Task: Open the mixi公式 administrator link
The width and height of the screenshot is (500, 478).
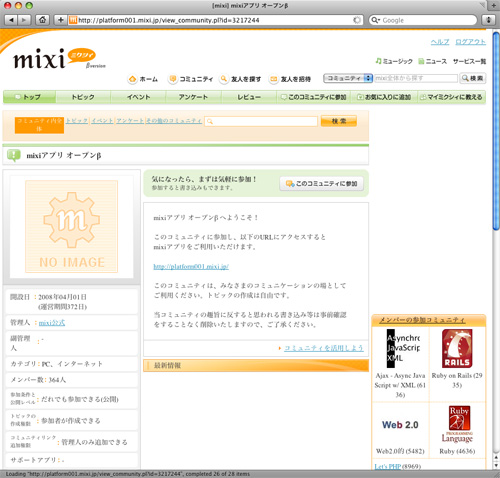Action: click(x=52, y=323)
